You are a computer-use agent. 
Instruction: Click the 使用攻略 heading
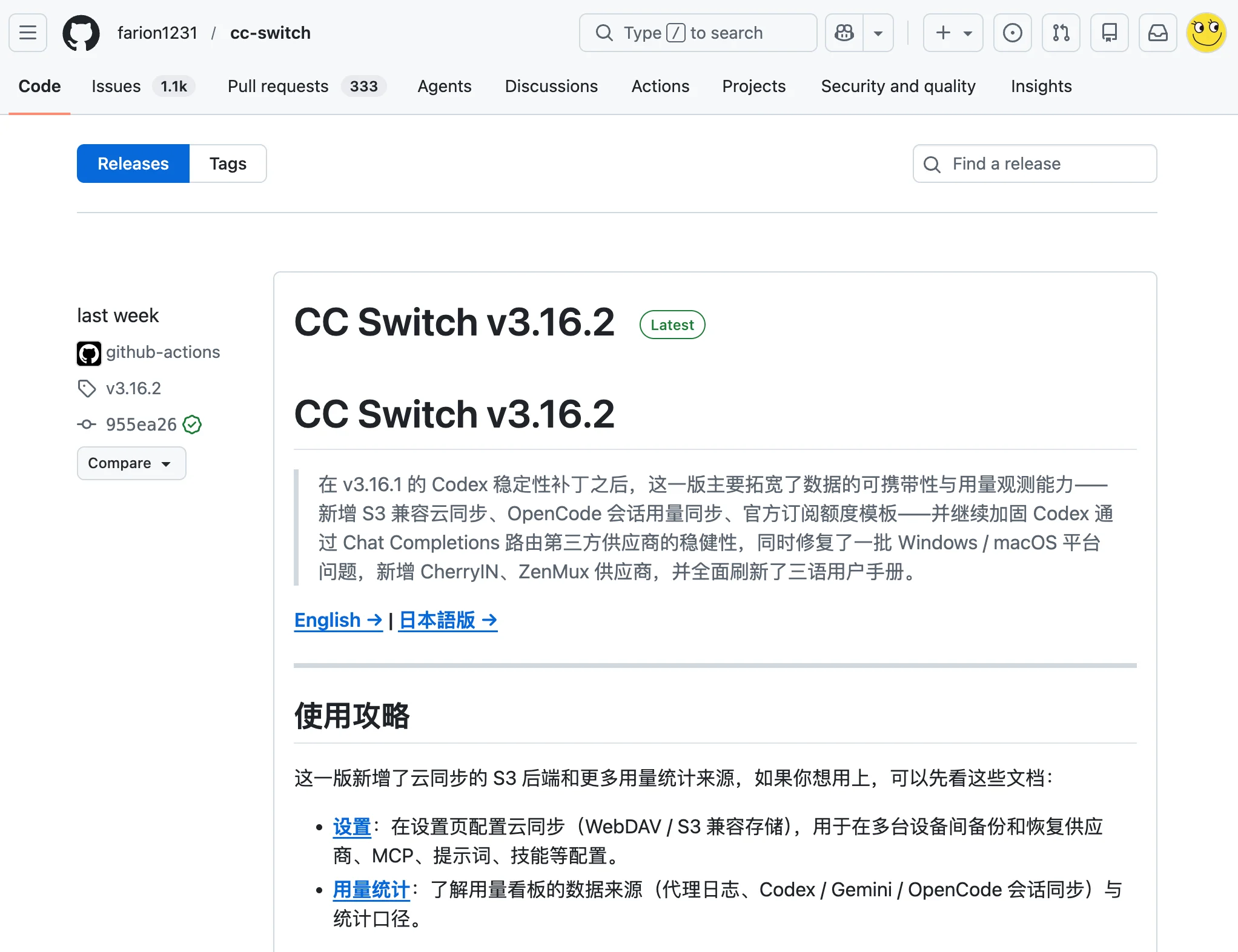click(352, 716)
